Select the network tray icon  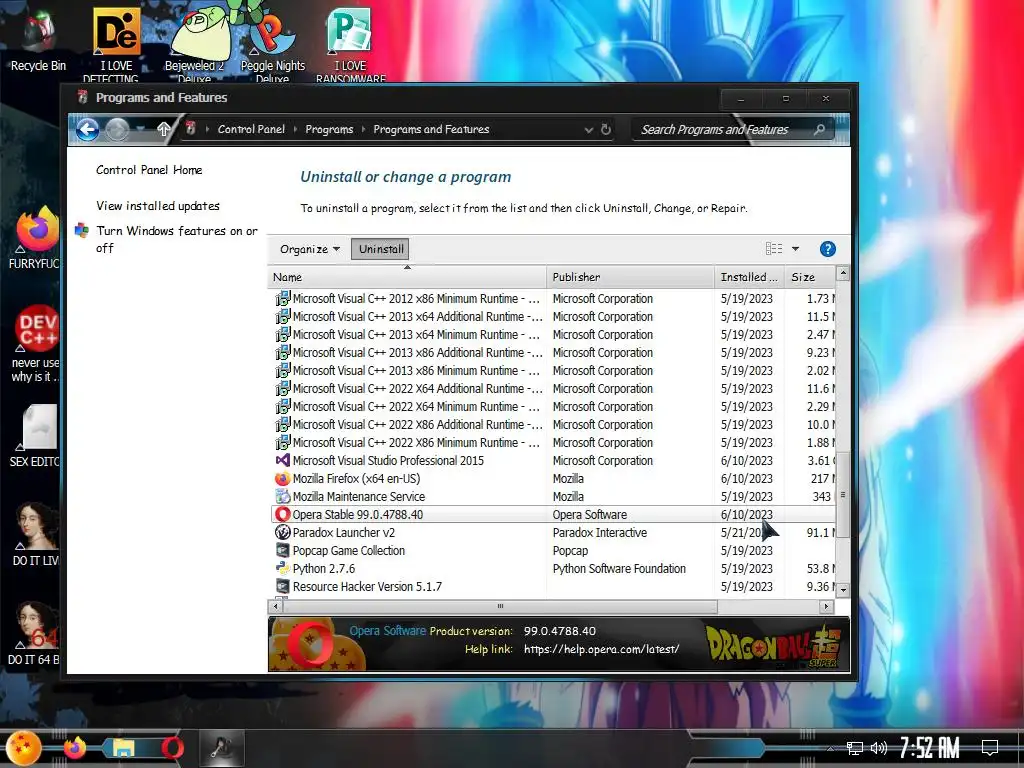pos(854,748)
